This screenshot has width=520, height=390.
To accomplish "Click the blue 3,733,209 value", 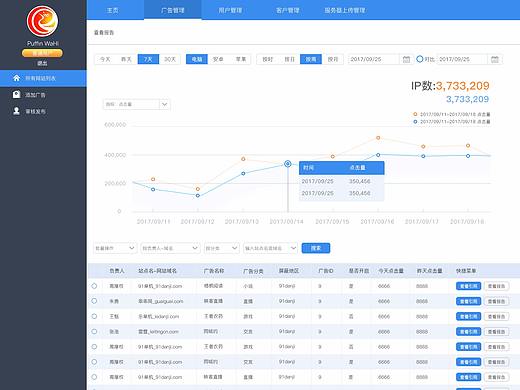I will coord(467,99).
